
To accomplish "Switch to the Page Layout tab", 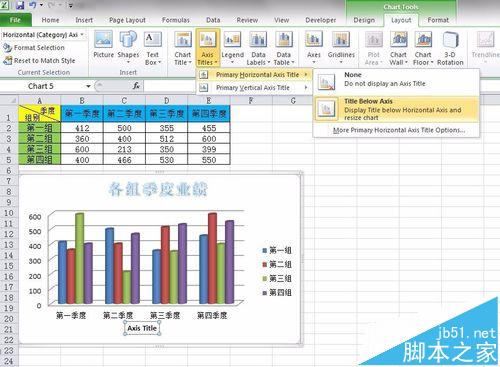I will tap(127, 20).
